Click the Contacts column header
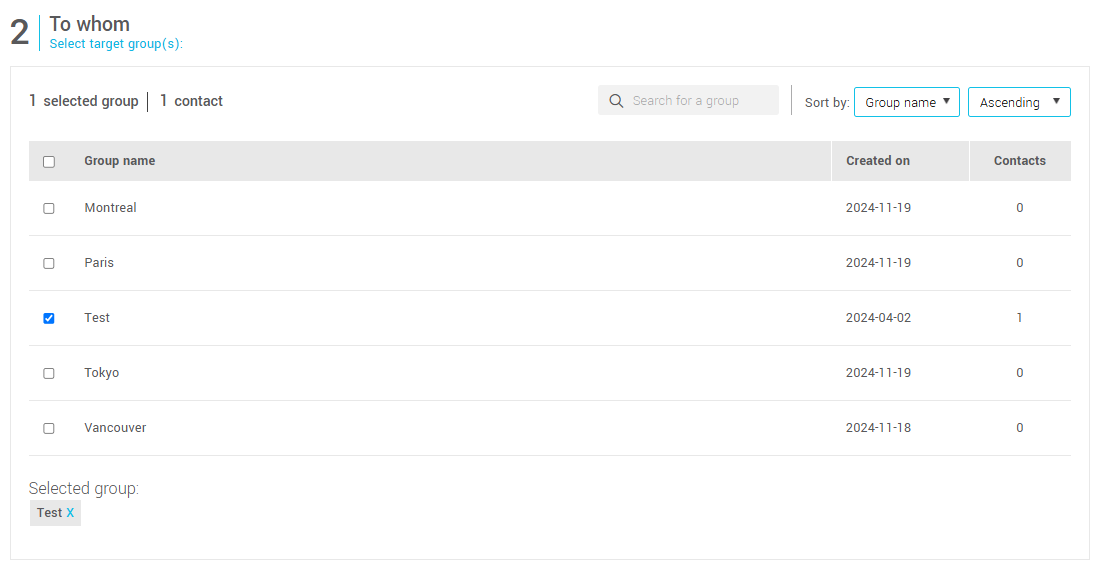The image size is (1098, 567). click(1019, 161)
